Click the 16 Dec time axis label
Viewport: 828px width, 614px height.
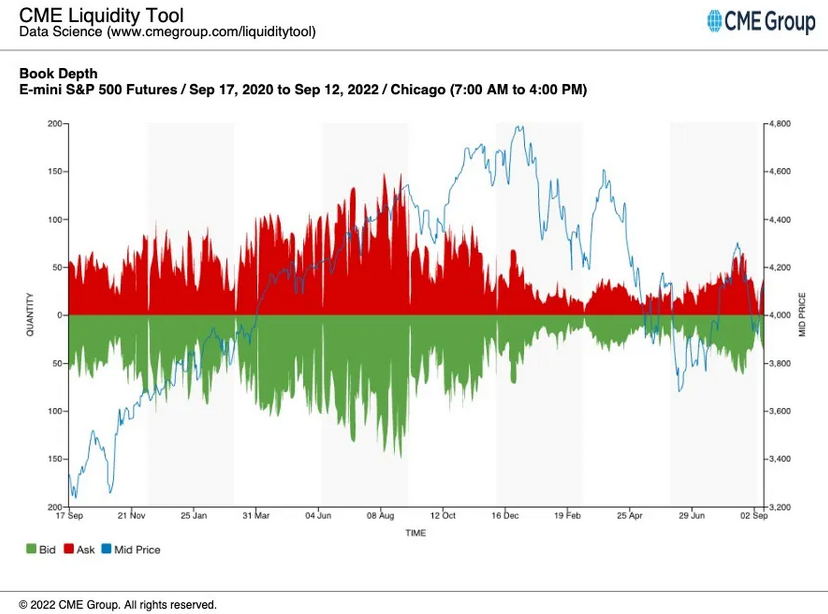[x=504, y=515]
